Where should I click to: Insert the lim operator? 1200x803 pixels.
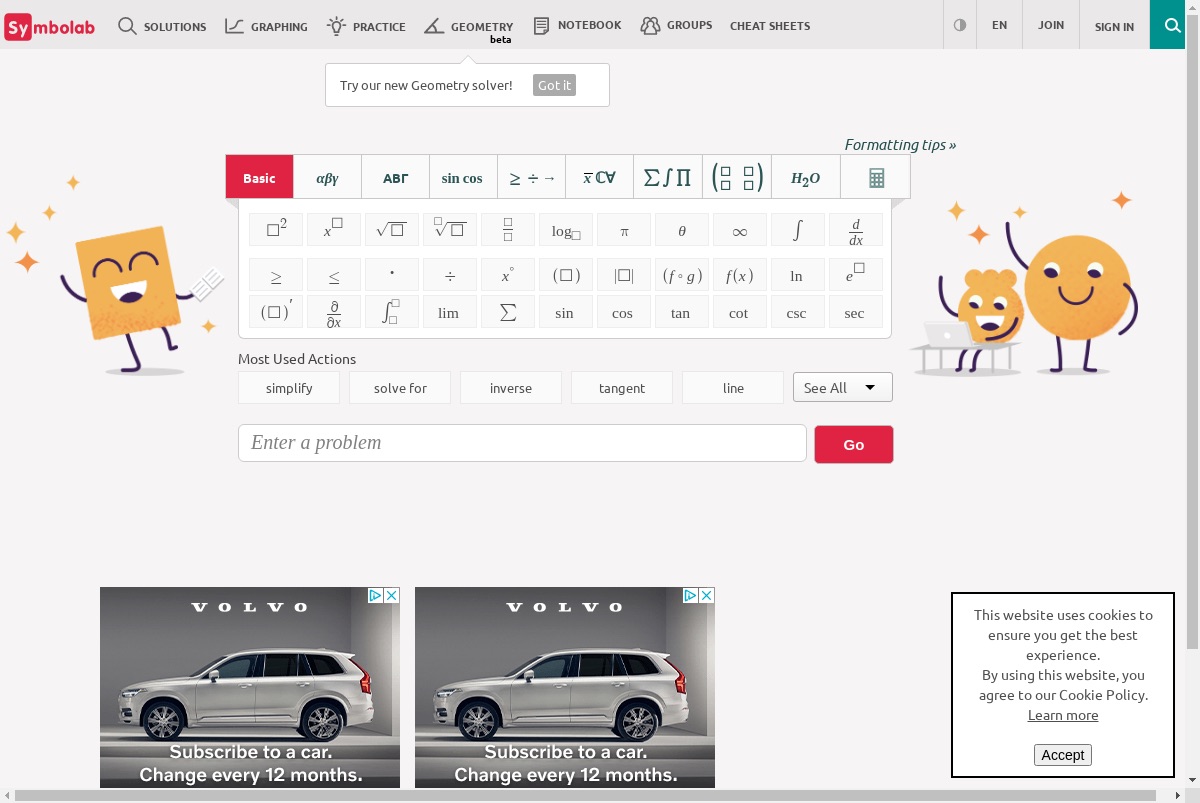click(450, 312)
